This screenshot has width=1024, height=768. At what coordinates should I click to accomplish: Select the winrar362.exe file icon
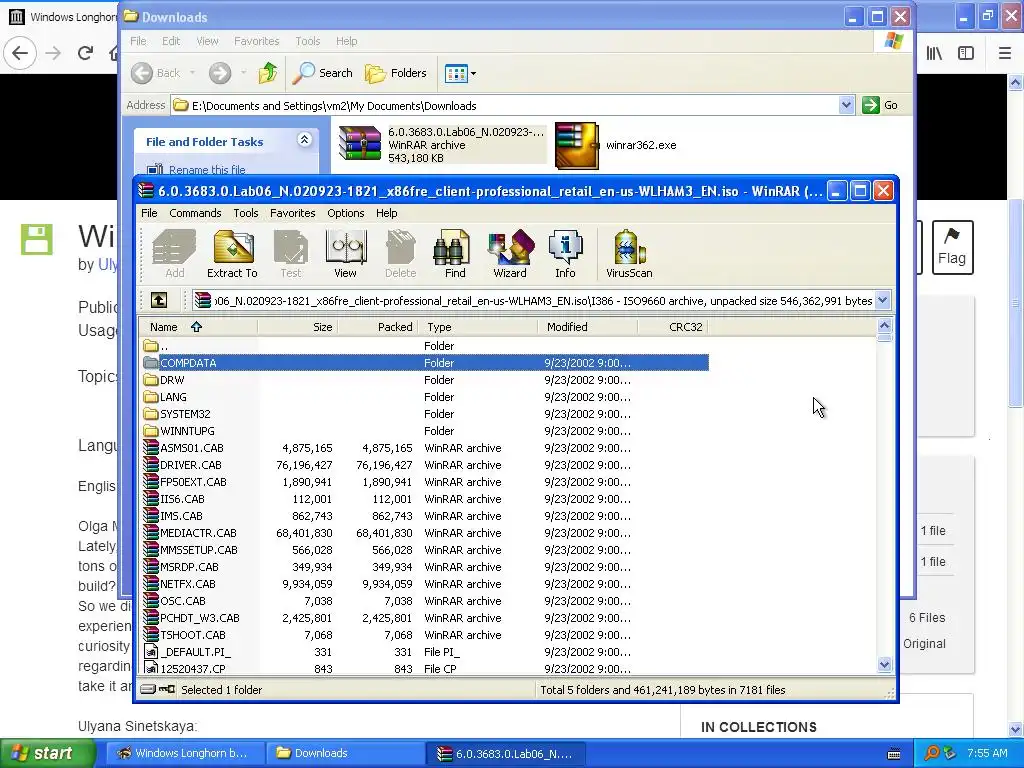[x=577, y=146]
